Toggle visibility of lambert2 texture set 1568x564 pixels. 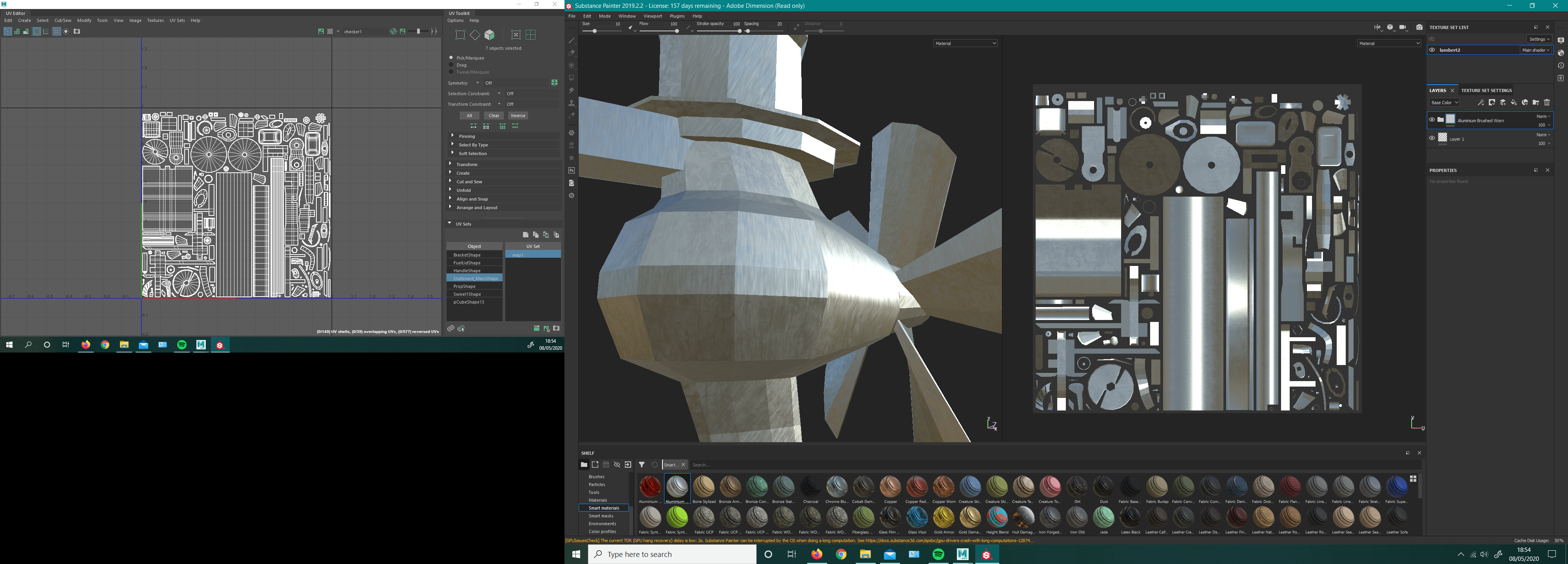[x=1432, y=50]
